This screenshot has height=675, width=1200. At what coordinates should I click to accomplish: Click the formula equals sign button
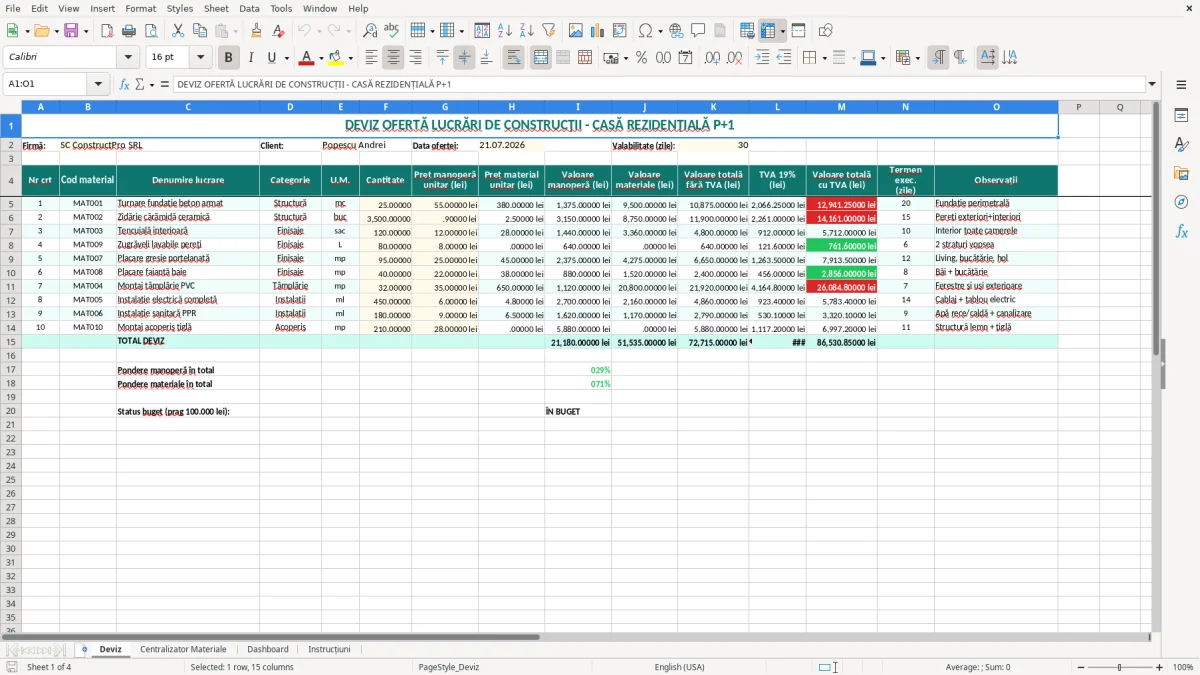pos(165,85)
